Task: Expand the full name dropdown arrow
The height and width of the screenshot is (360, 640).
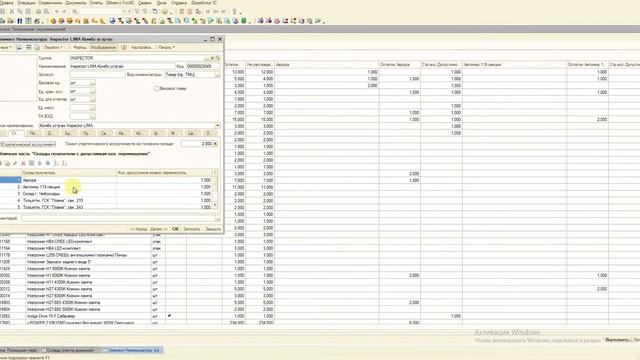Action: pos(217,125)
